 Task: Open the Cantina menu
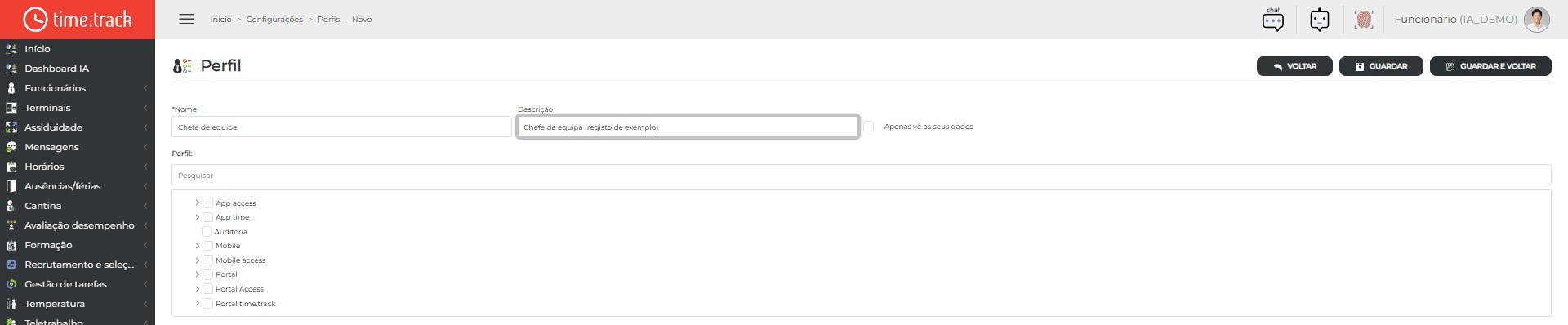tap(78, 206)
